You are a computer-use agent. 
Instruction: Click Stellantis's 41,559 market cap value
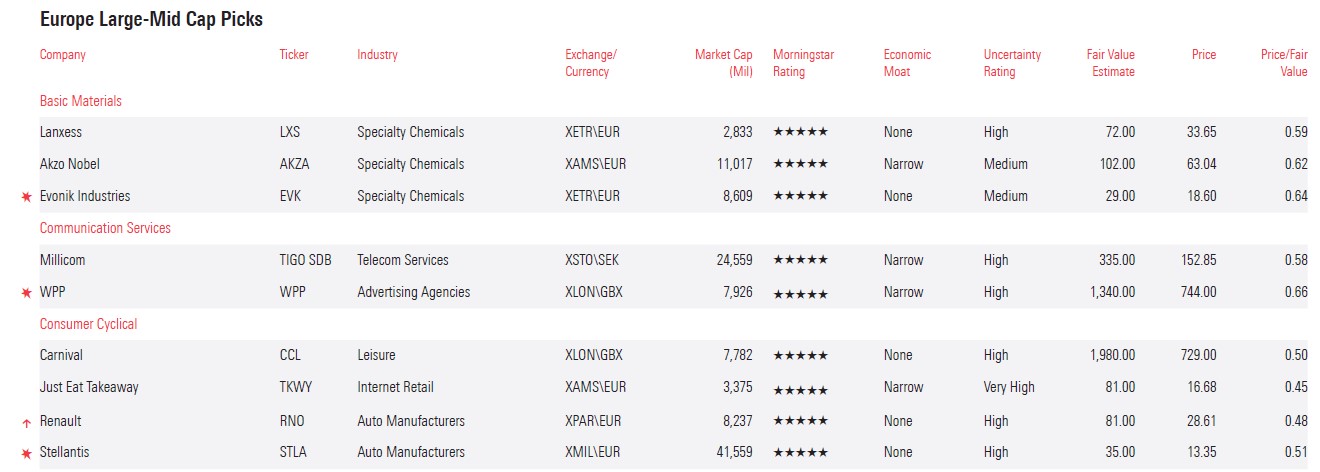point(731,452)
